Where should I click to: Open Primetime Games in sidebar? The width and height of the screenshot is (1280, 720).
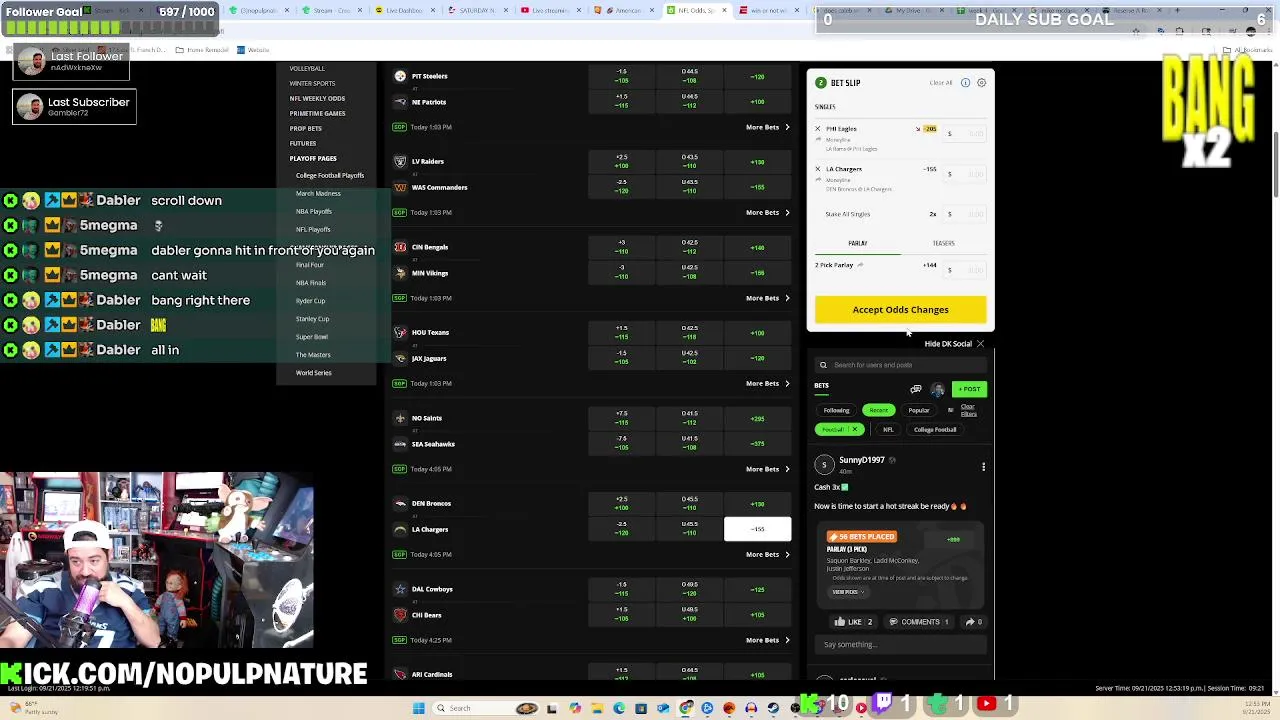point(317,113)
